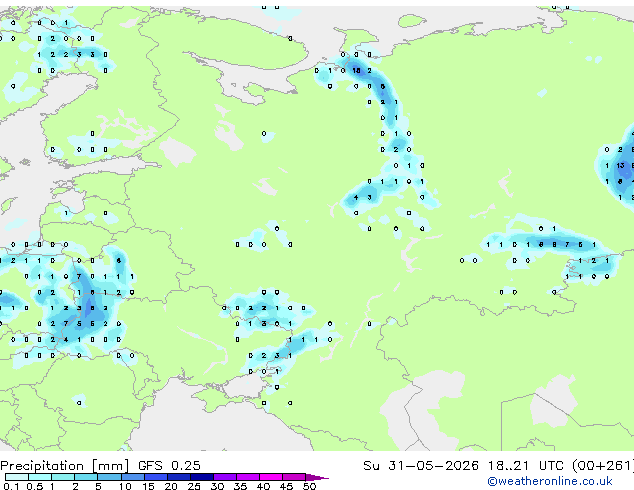Click the "18..21 UTC" time range text
This screenshot has width=634, height=490.
click(526, 465)
